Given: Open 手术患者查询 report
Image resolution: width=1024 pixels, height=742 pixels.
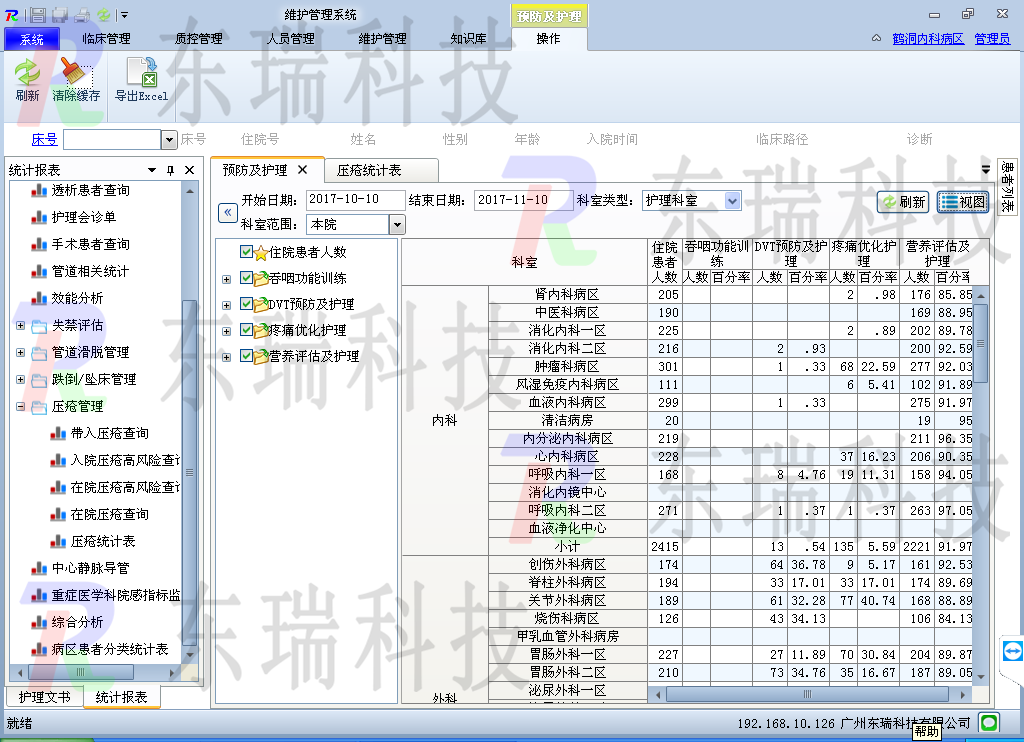Looking at the screenshot, I should (x=90, y=244).
